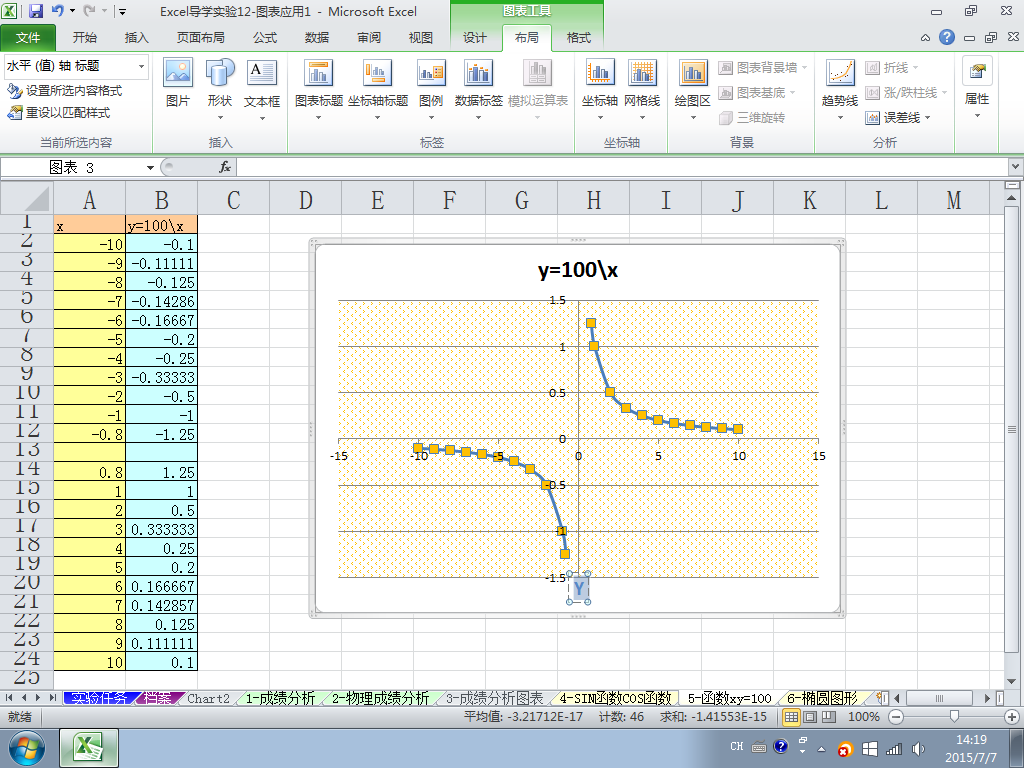Image resolution: width=1024 pixels, height=768 pixels.
Task: Click the 100% zoom level button
Action: [x=863, y=717]
